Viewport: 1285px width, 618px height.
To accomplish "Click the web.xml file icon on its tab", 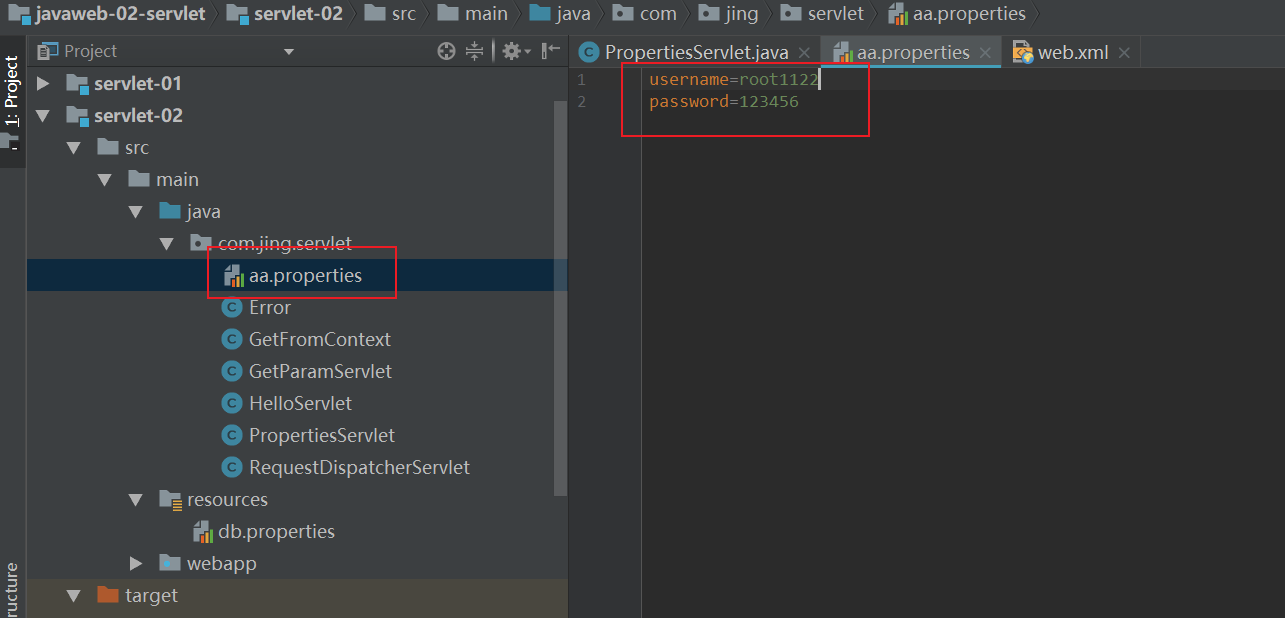I will pos(1020,51).
